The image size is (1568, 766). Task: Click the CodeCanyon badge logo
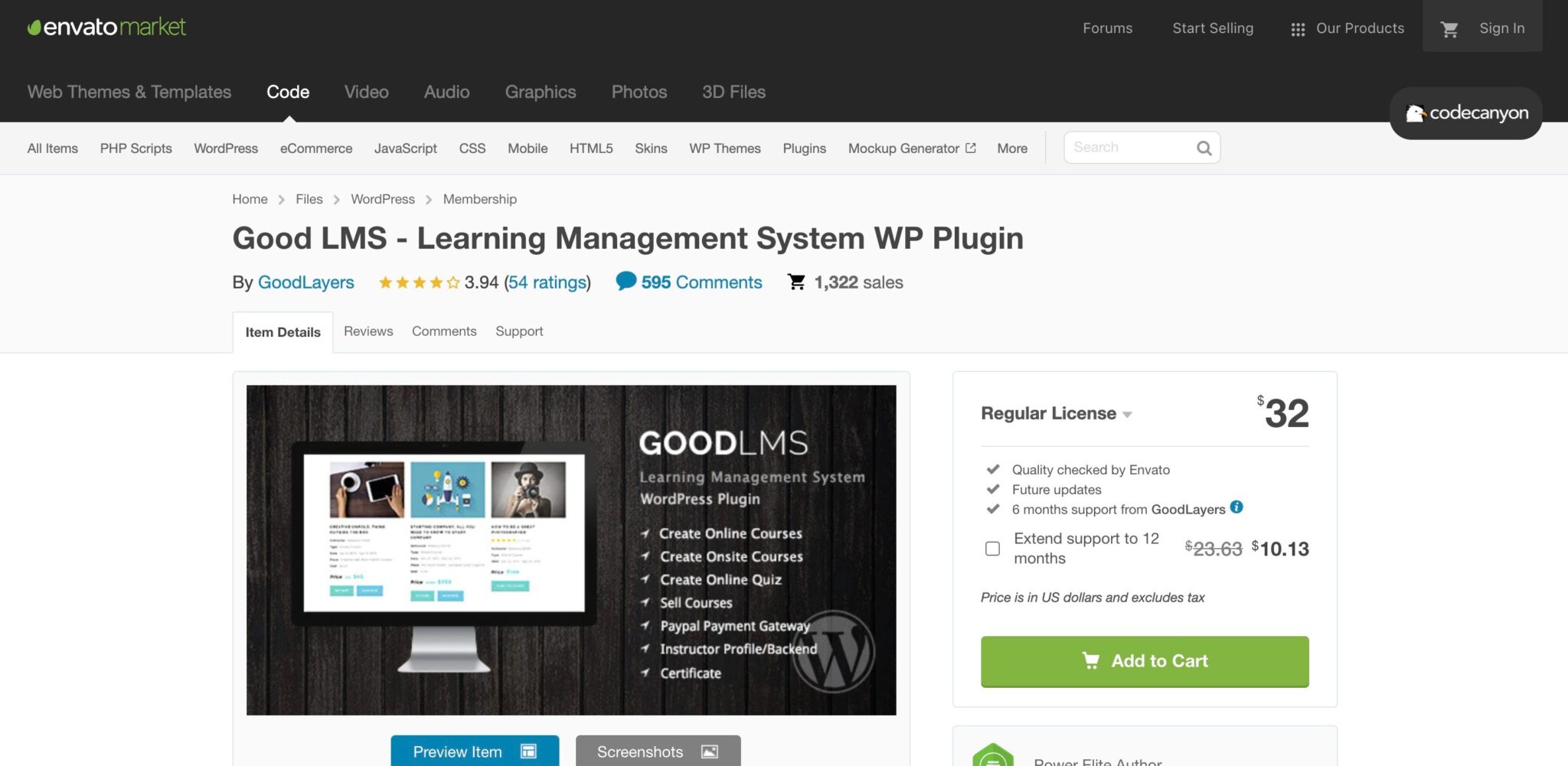click(x=1465, y=113)
